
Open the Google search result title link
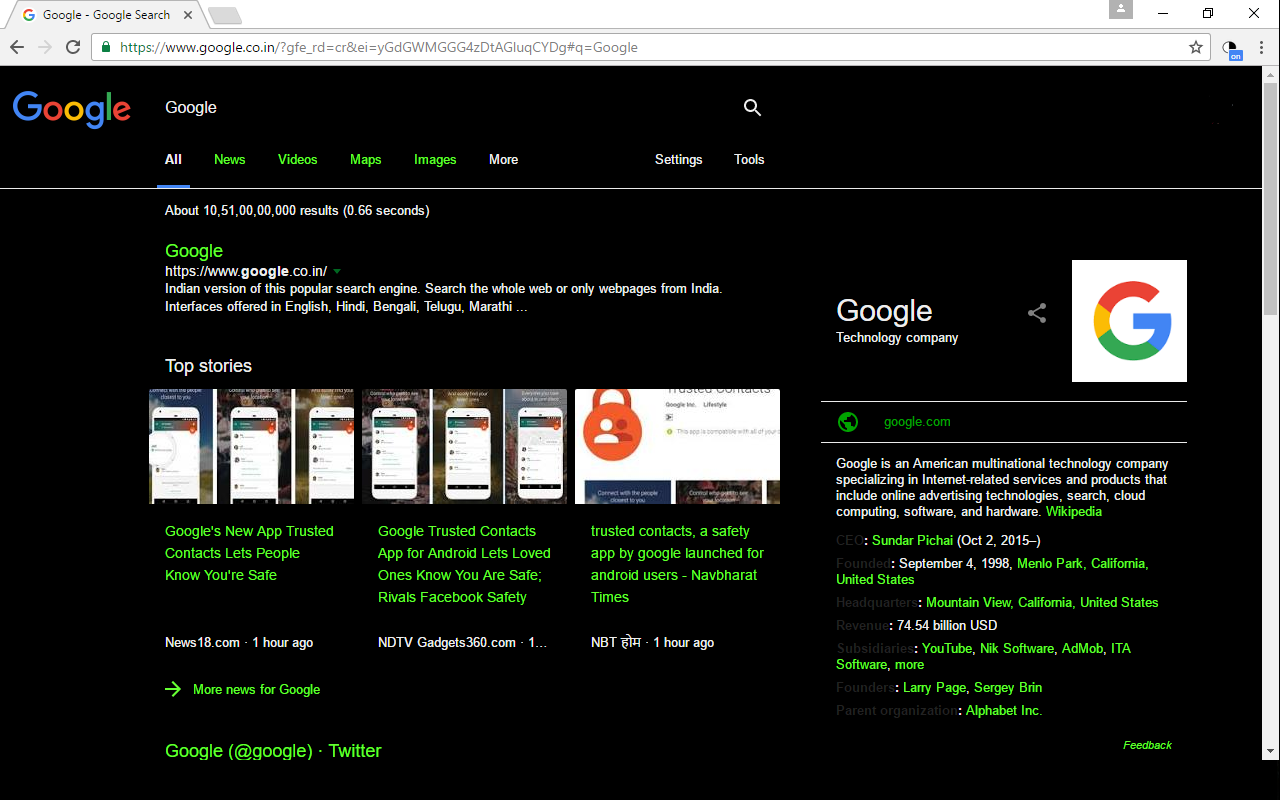[x=194, y=251]
